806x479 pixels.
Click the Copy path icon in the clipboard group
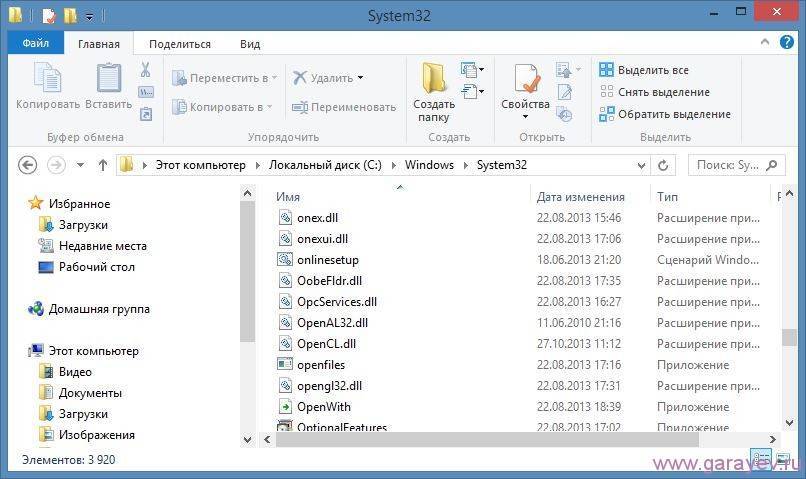point(146,93)
